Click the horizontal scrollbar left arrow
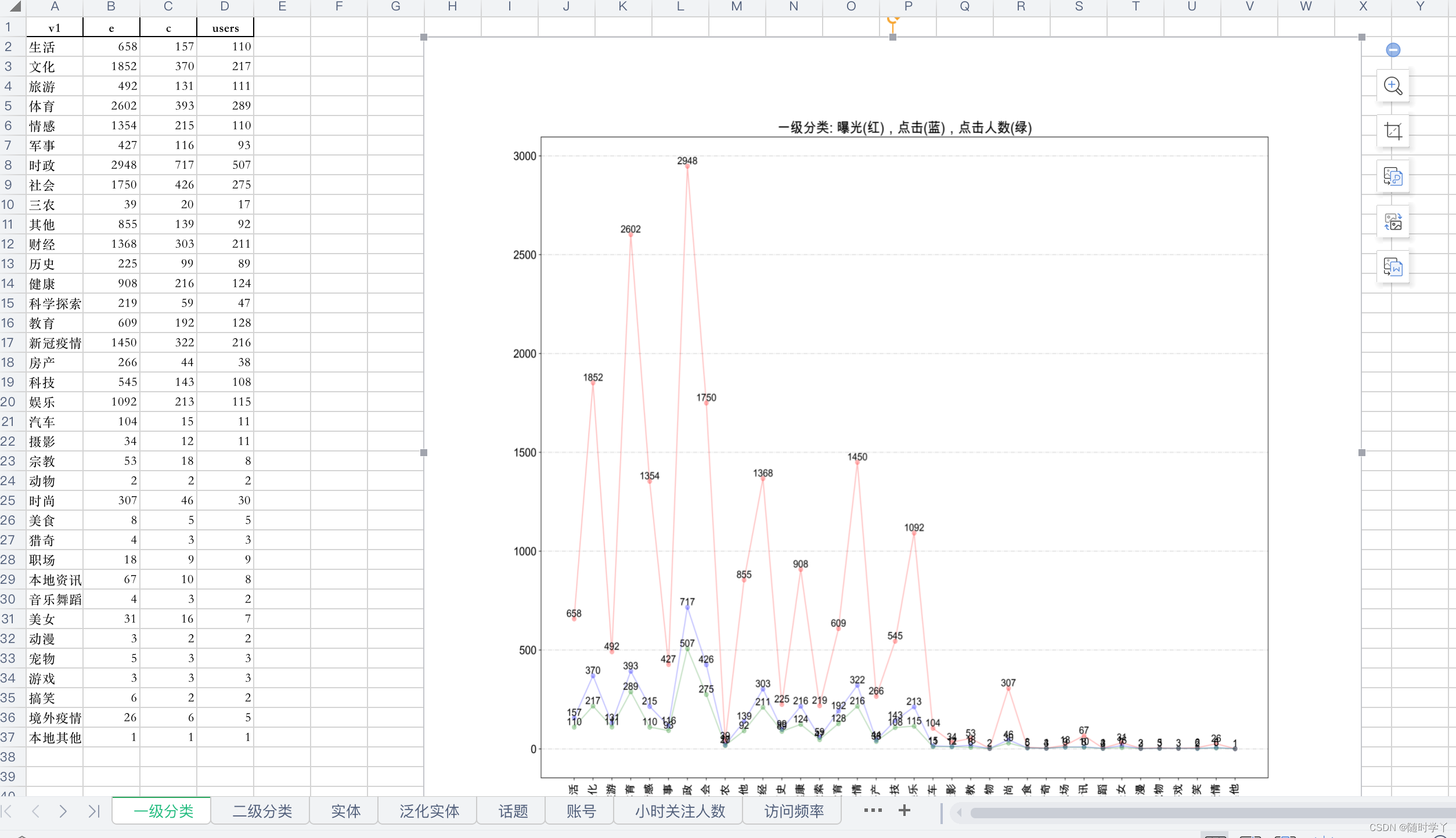This screenshot has height=838, width=1456. click(959, 812)
